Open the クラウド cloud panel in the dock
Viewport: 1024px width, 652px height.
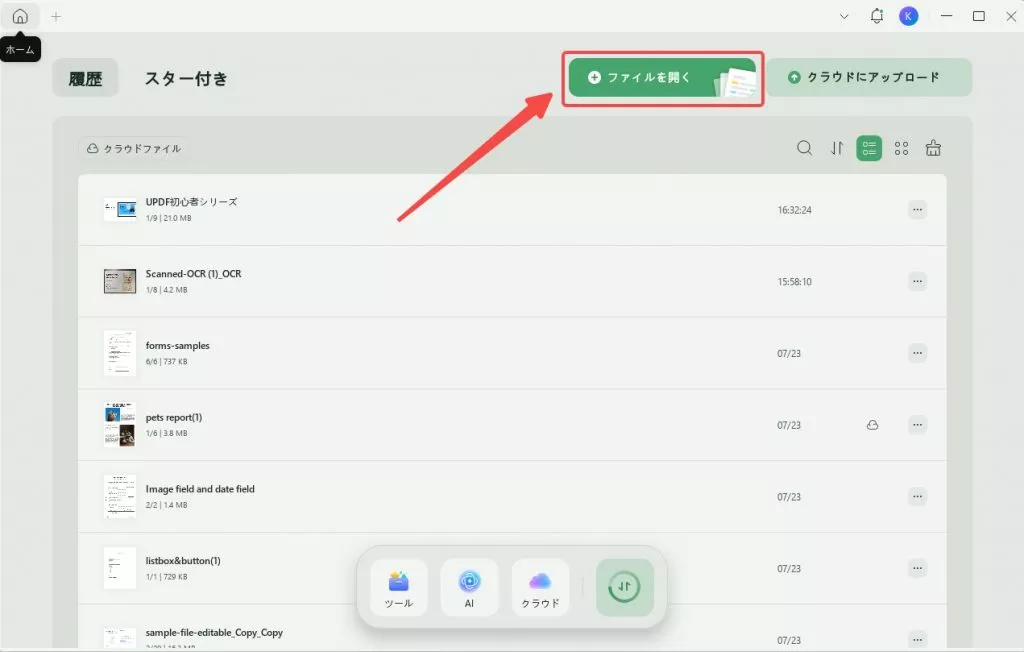pyautogui.click(x=540, y=587)
